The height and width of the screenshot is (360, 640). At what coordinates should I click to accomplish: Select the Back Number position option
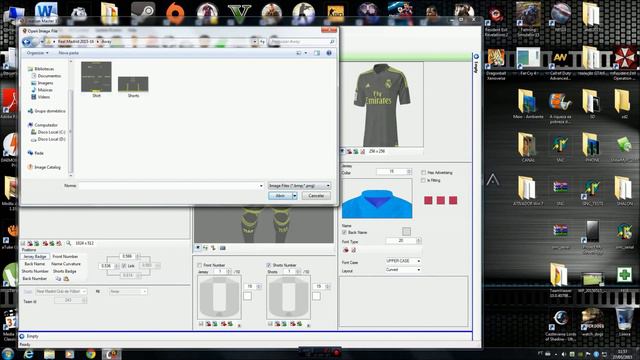coord(35,279)
